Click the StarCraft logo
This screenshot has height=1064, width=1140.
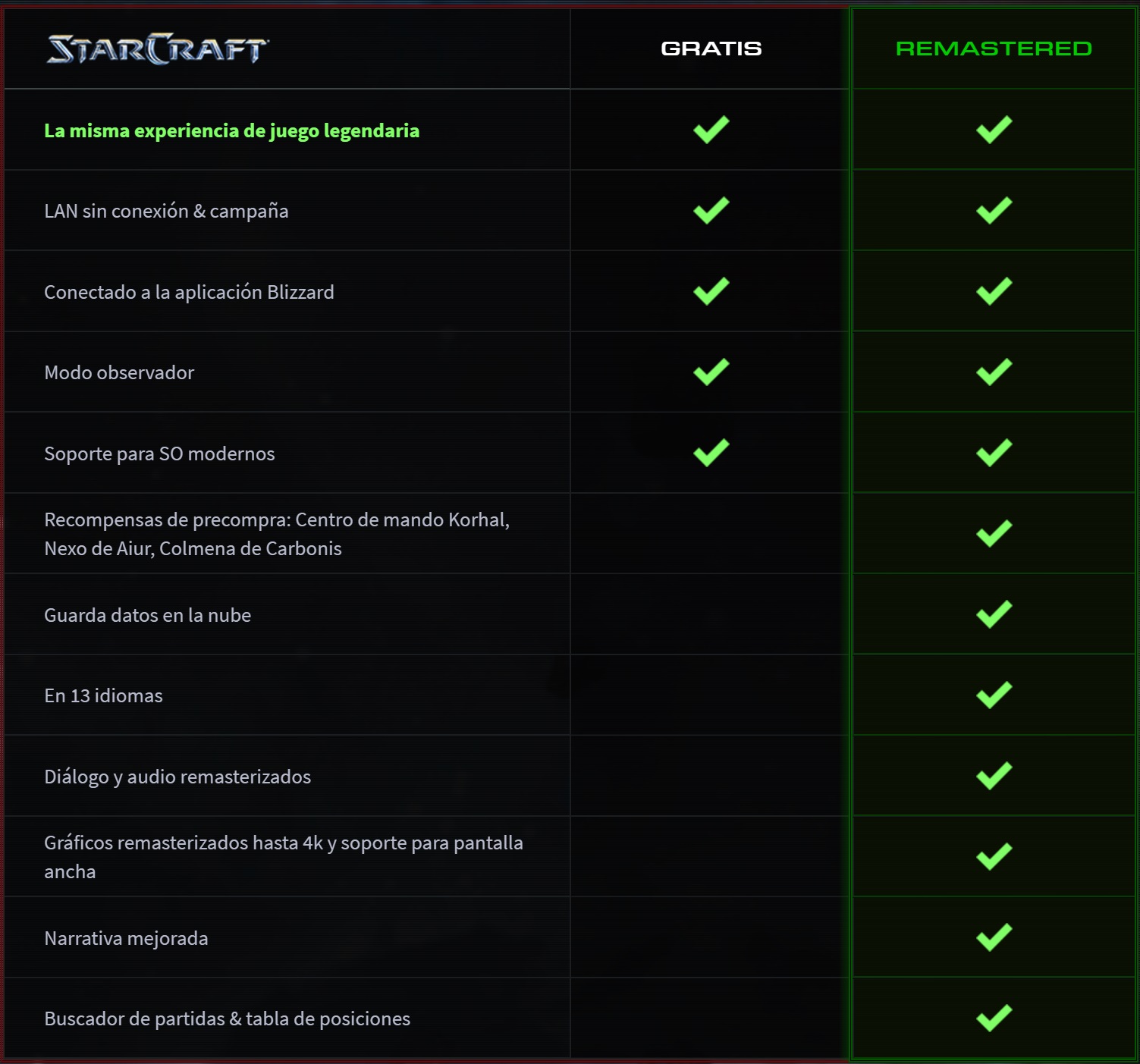[157, 49]
